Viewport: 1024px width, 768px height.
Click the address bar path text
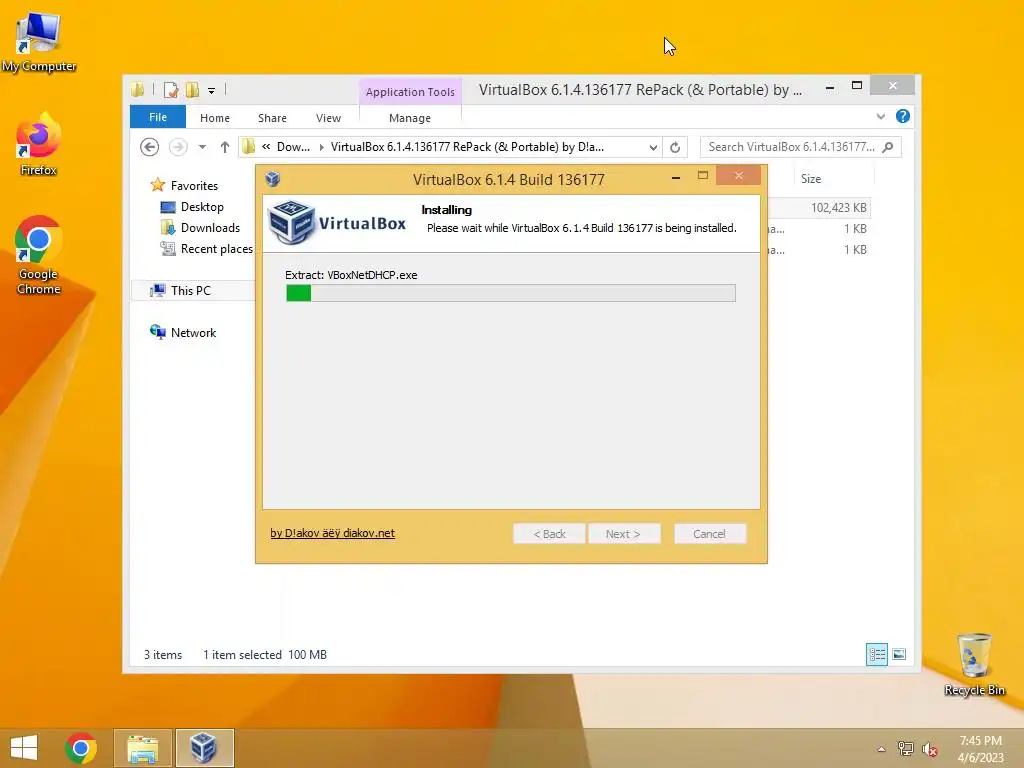click(467, 147)
